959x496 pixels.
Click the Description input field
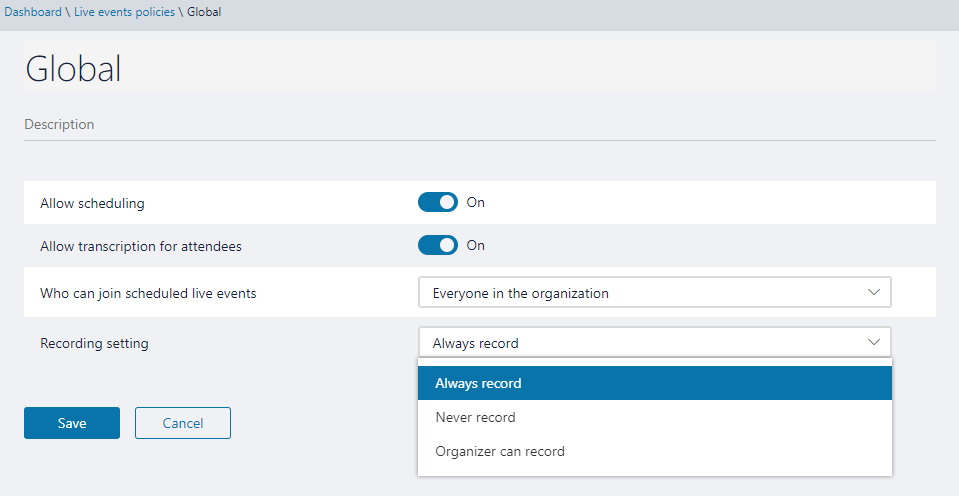tap(480, 125)
